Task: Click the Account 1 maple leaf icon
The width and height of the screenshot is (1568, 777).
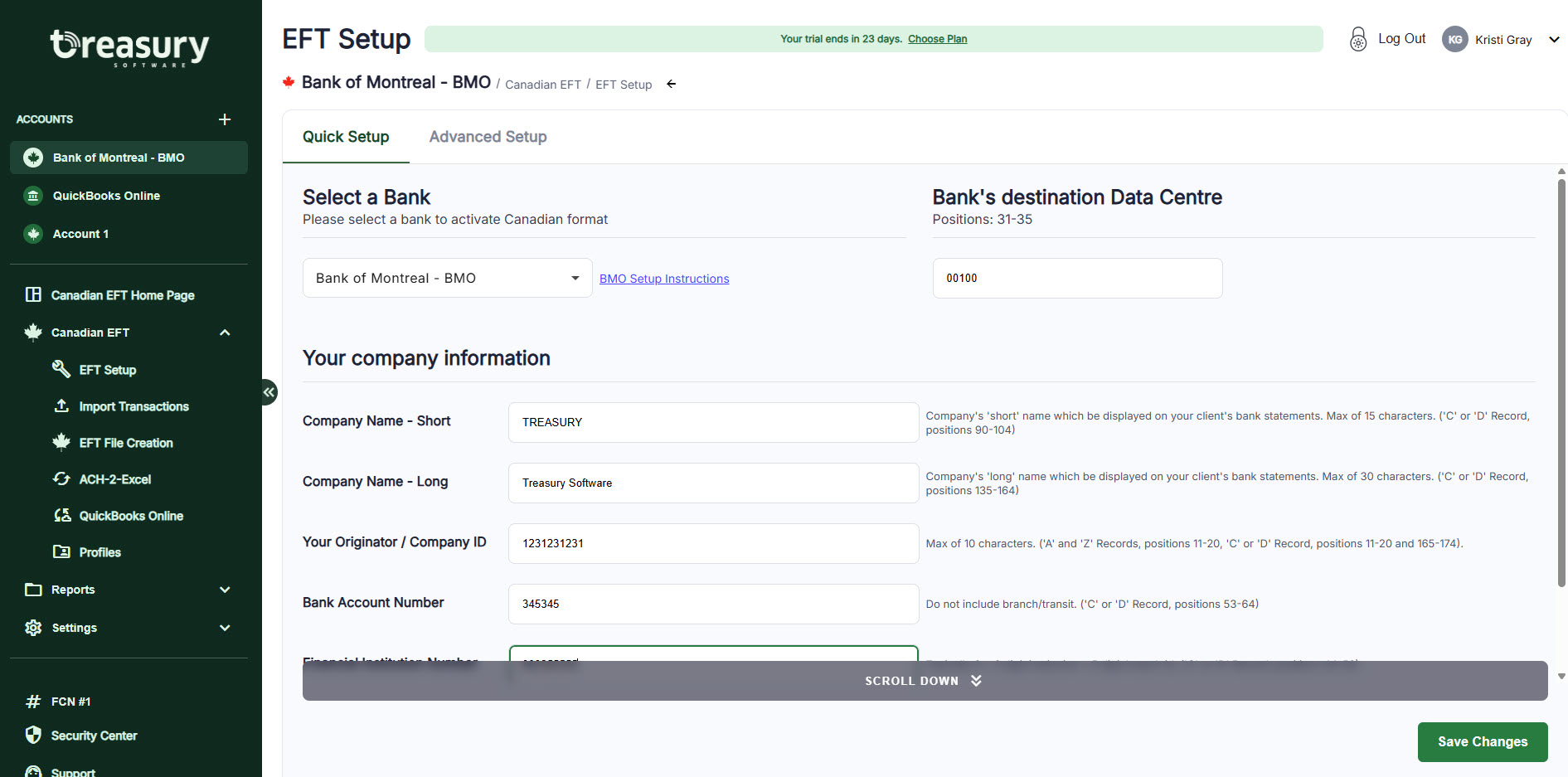Action: coord(33,234)
